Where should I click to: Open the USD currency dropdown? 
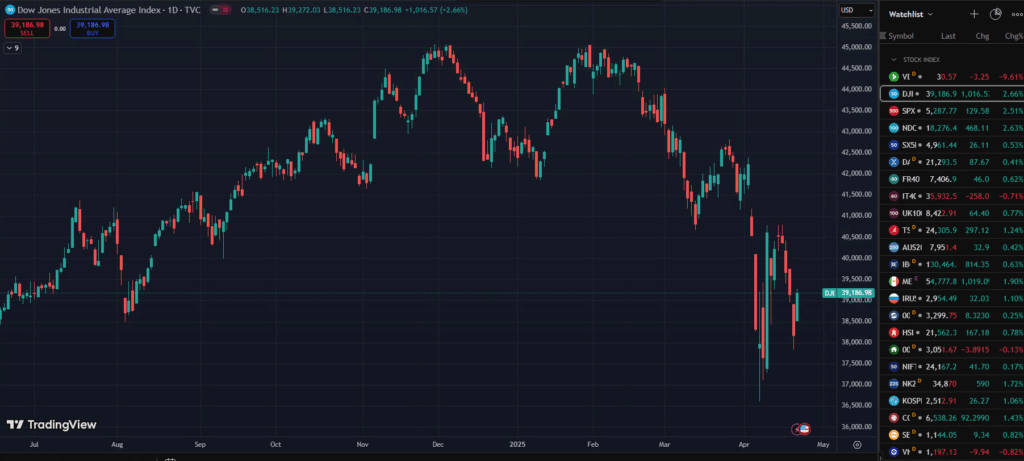click(x=857, y=10)
